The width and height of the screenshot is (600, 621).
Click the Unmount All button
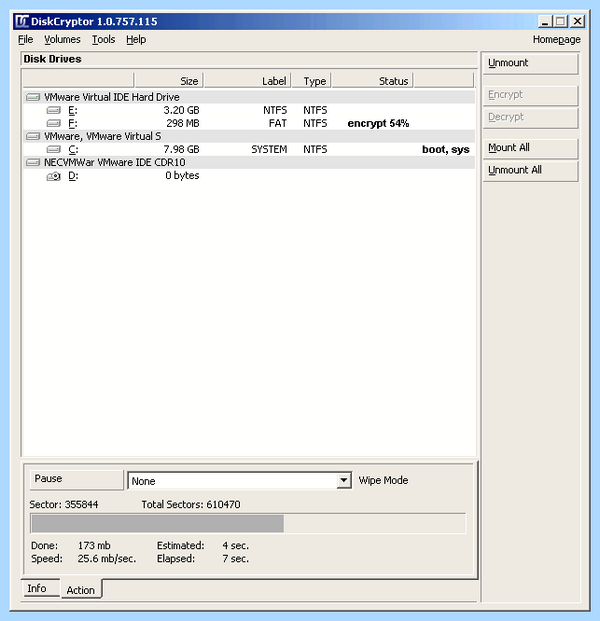530,171
